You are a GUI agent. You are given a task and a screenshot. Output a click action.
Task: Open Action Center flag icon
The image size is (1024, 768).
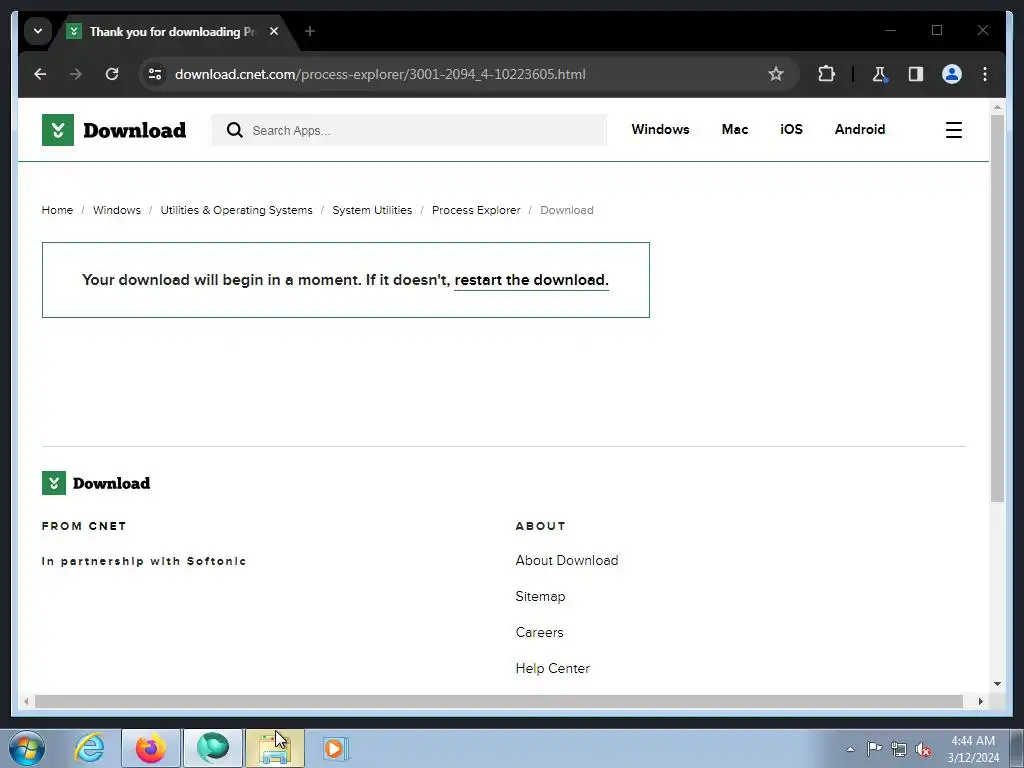point(874,749)
